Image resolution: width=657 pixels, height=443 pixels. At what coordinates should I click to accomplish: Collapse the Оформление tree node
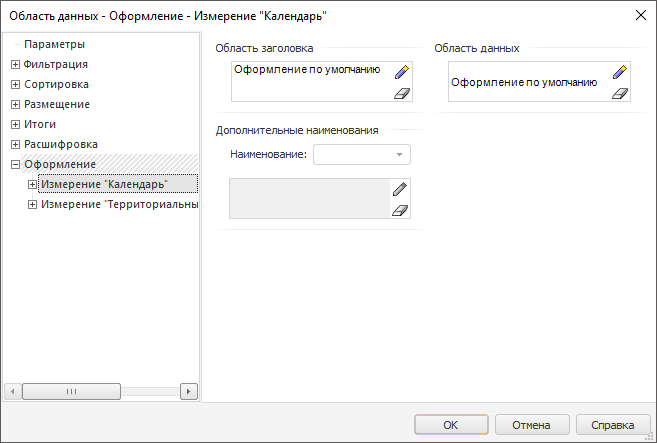pyautogui.click(x=15, y=164)
